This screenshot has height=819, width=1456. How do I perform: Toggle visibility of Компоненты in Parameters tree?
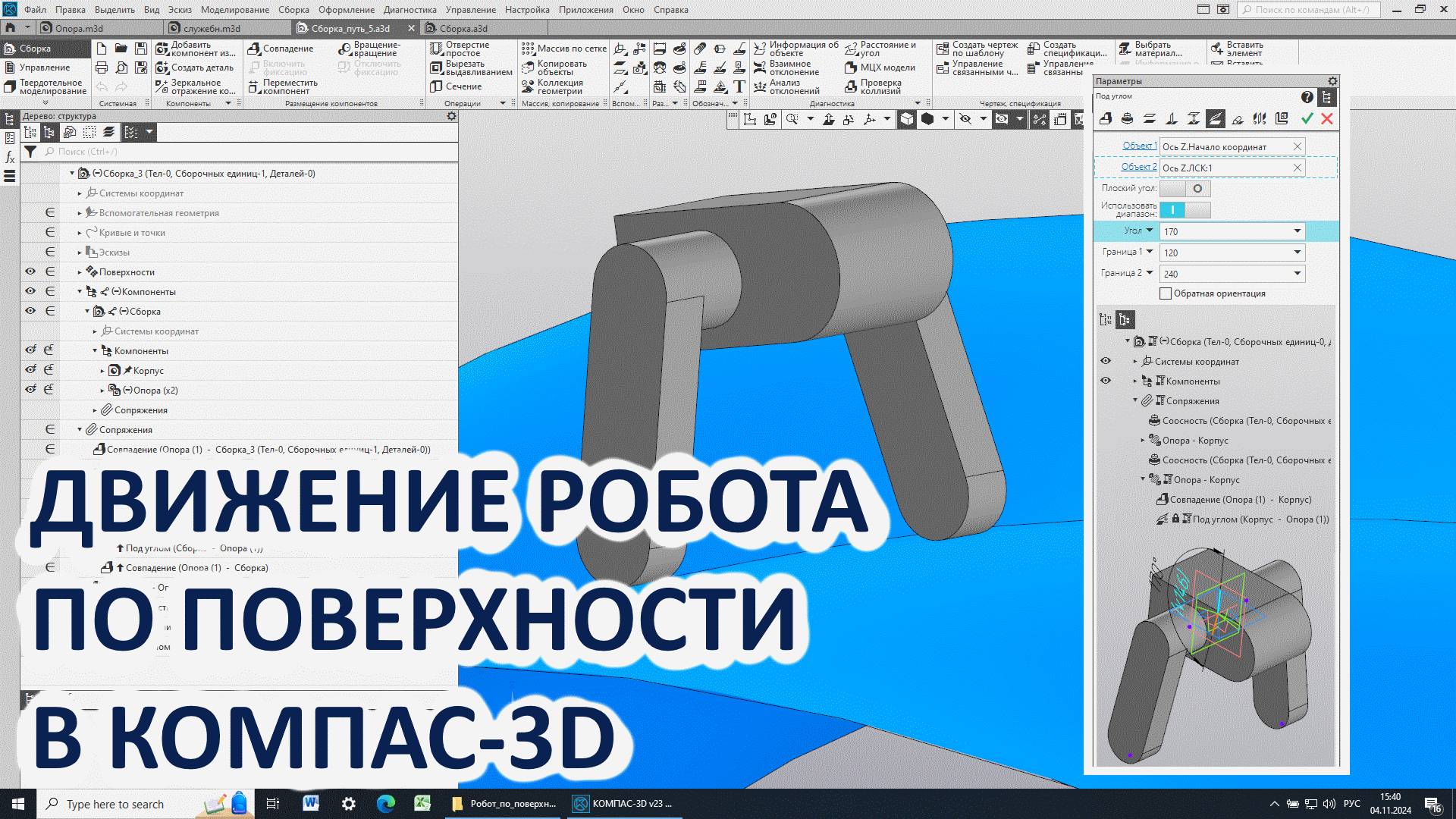coord(1106,381)
